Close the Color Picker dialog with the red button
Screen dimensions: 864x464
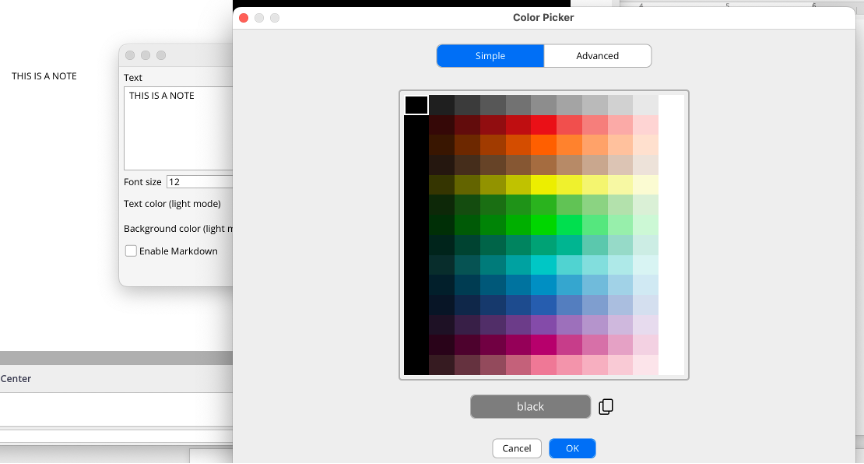[x=243, y=18]
